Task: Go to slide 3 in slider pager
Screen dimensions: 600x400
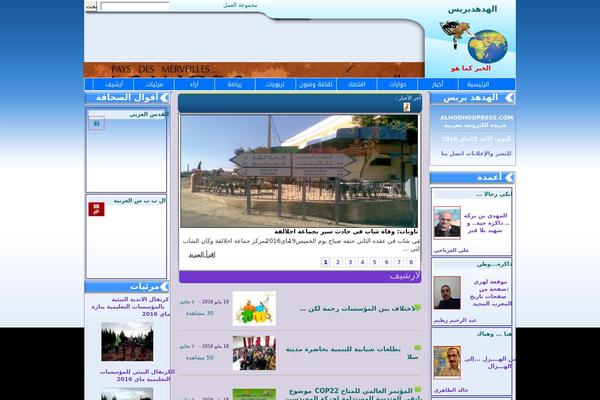Action: click(x=350, y=262)
